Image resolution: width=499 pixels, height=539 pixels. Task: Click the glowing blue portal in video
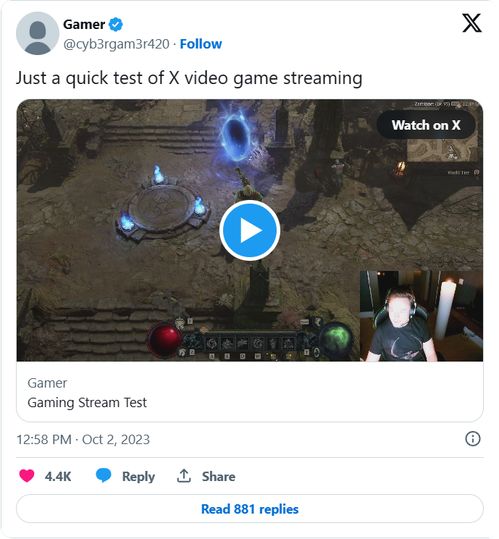point(235,135)
